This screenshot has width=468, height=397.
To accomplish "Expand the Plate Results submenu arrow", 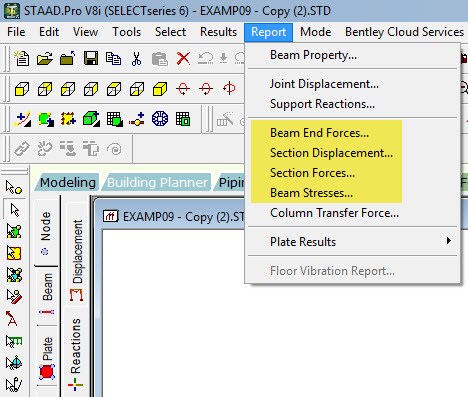I will coord(449,240).
